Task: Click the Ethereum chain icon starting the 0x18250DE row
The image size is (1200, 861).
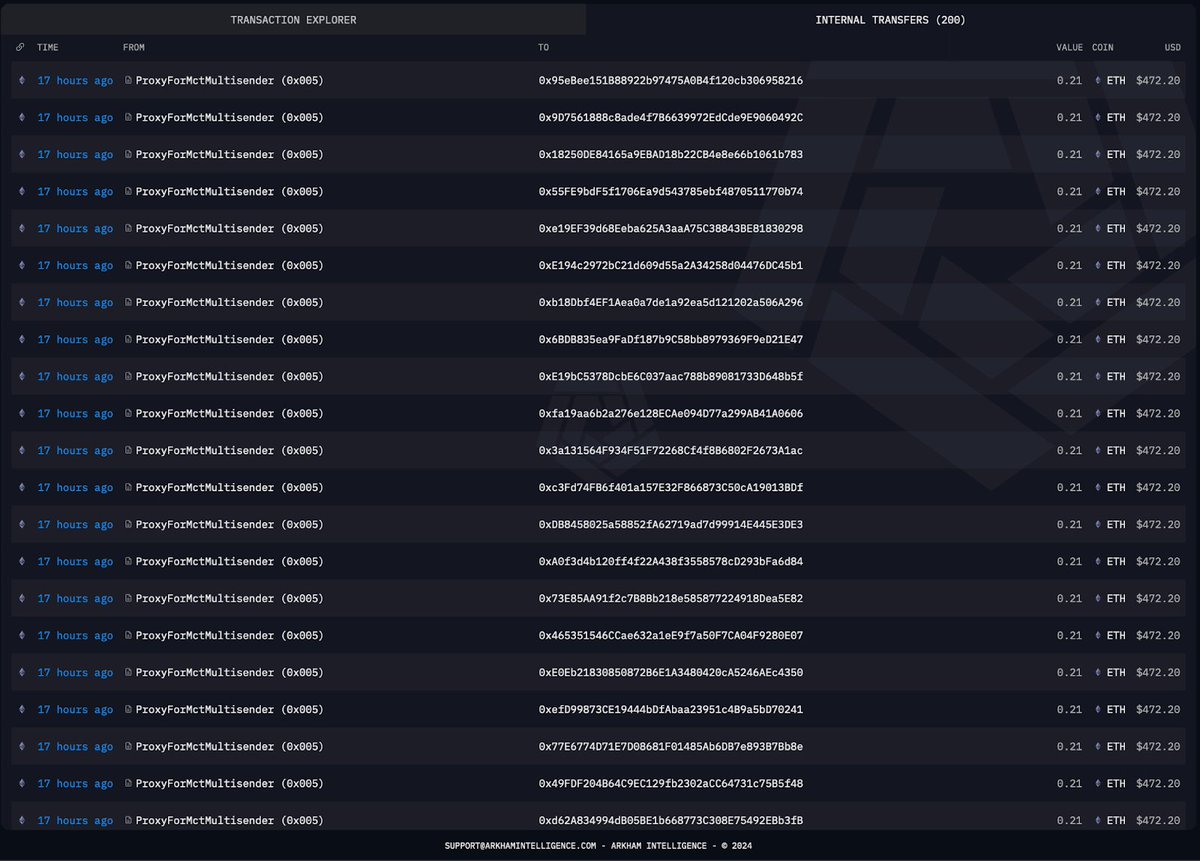Action: (22, 155)
